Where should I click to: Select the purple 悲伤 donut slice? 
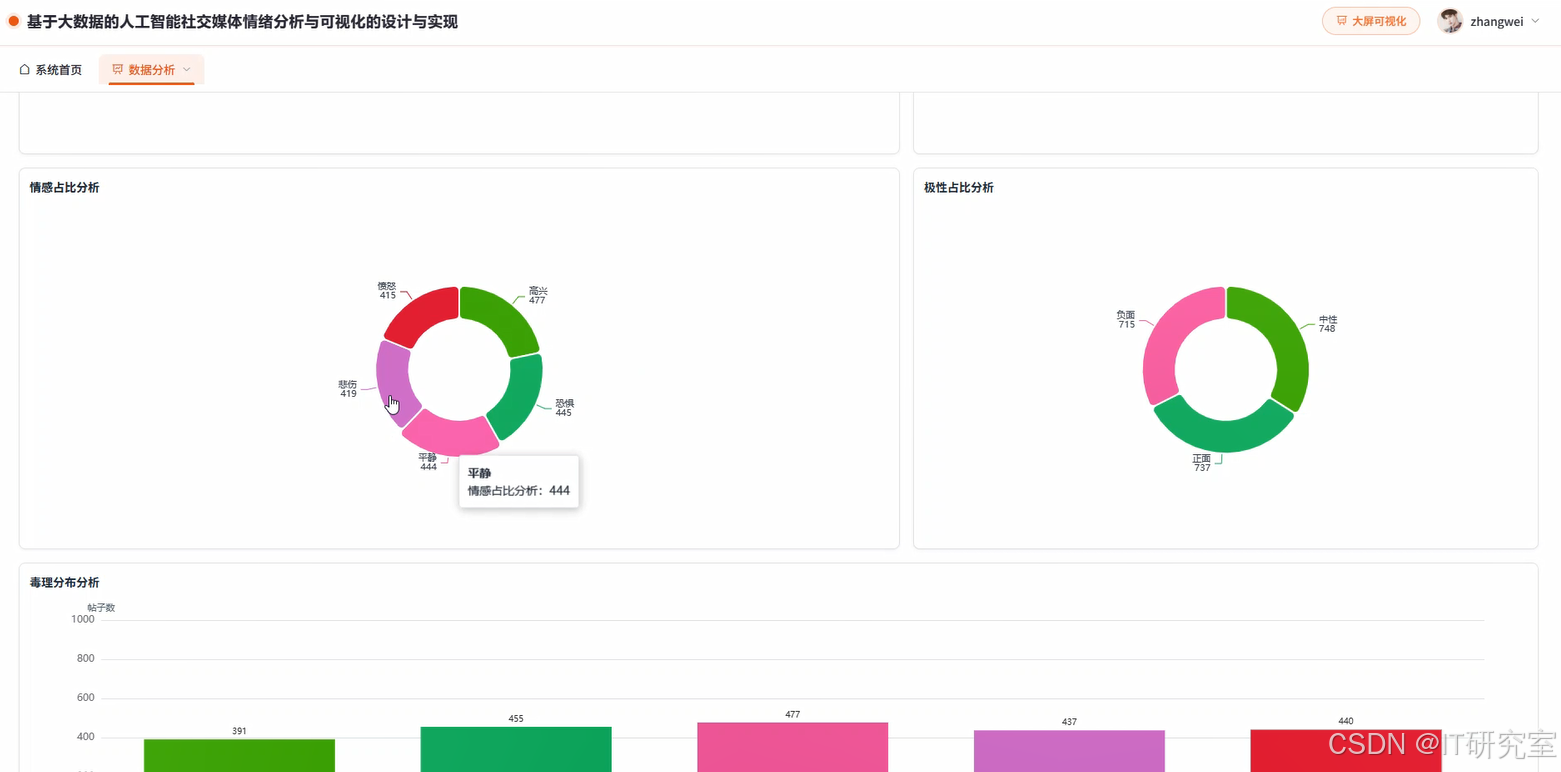point(396,381)
